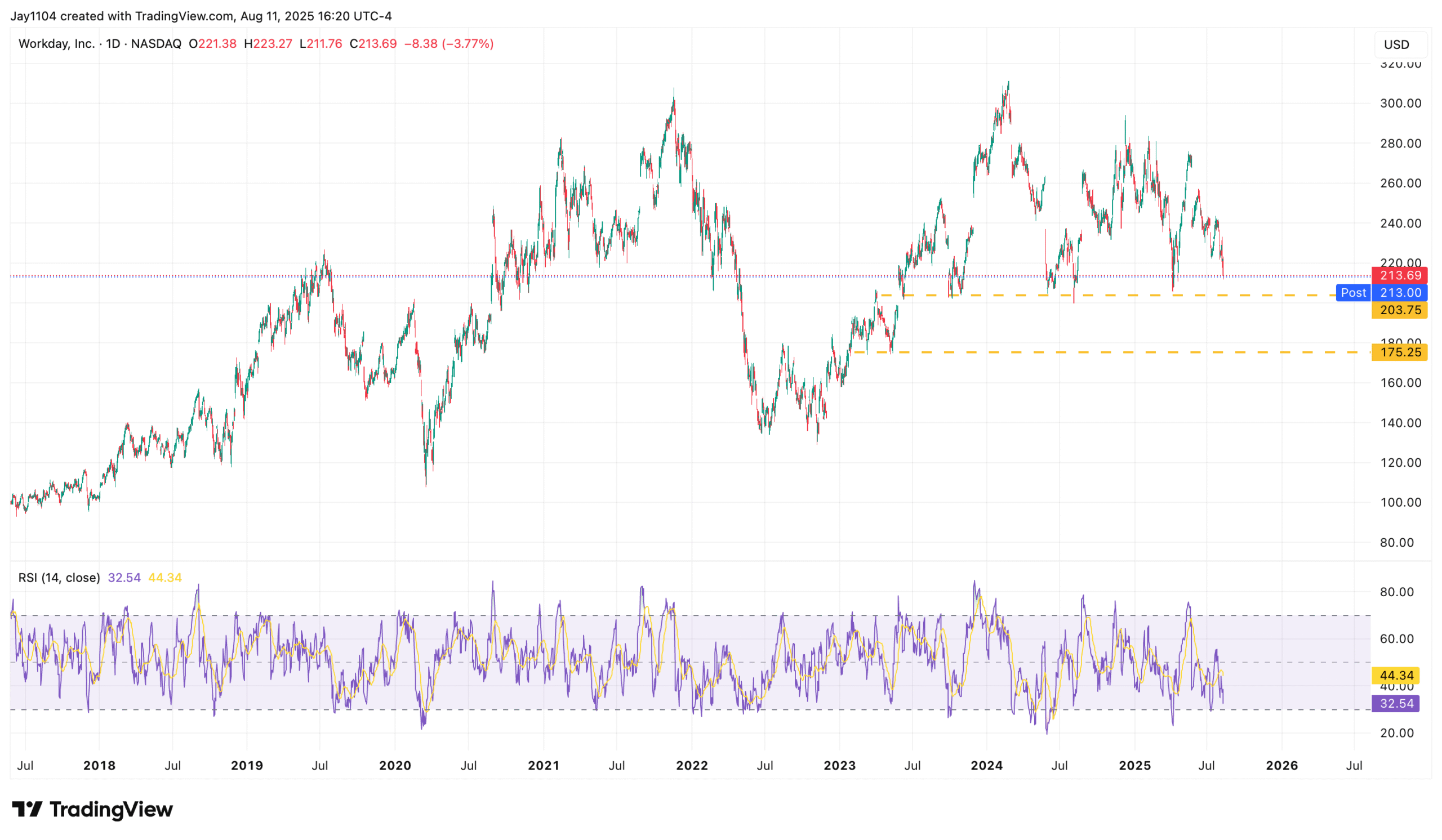
Task: Click the 160.00 price axis label
Action: click(1401, 383)
